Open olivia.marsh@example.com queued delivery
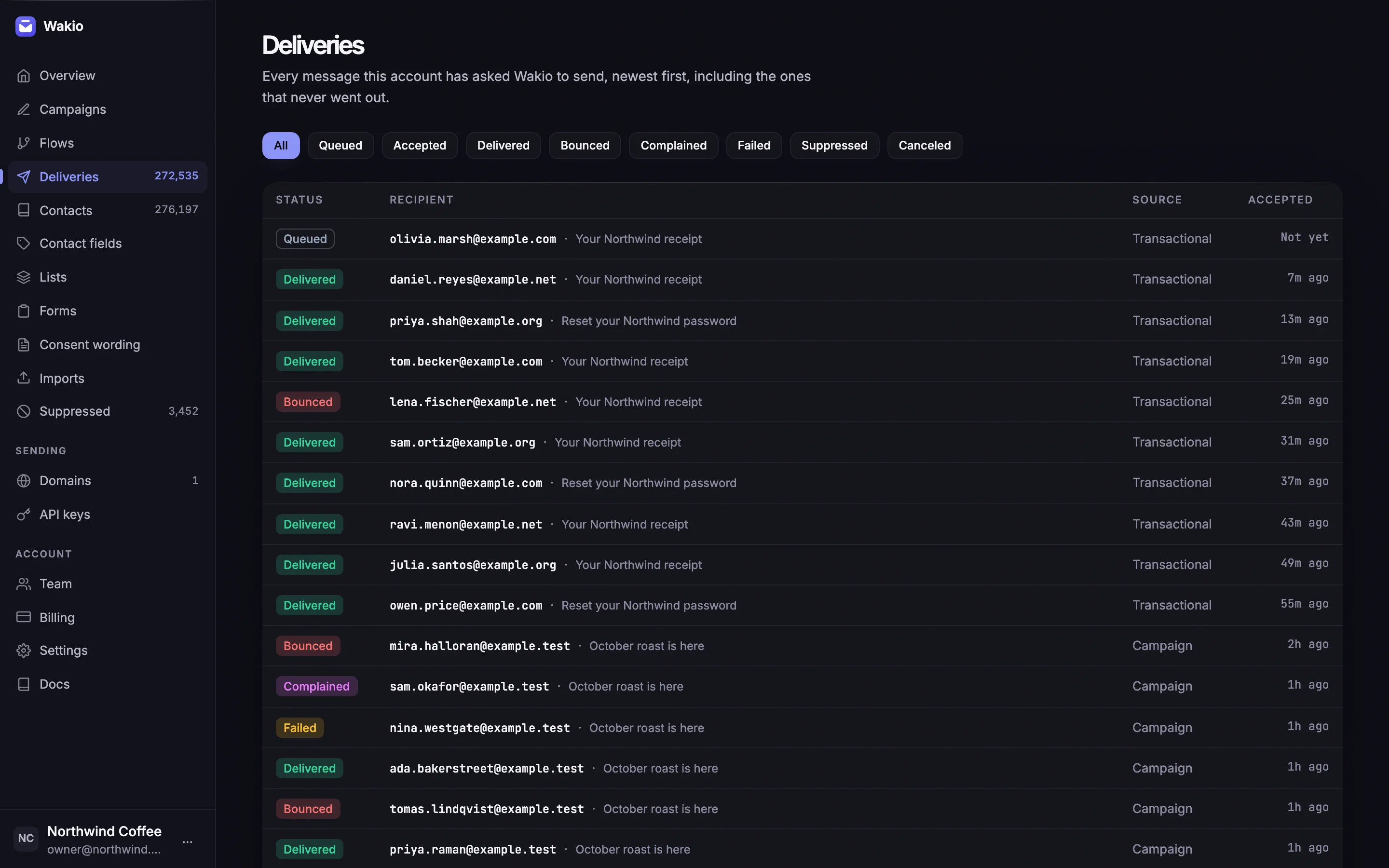The width and height of the screenshot is (1389, 868). coord(802,239)
